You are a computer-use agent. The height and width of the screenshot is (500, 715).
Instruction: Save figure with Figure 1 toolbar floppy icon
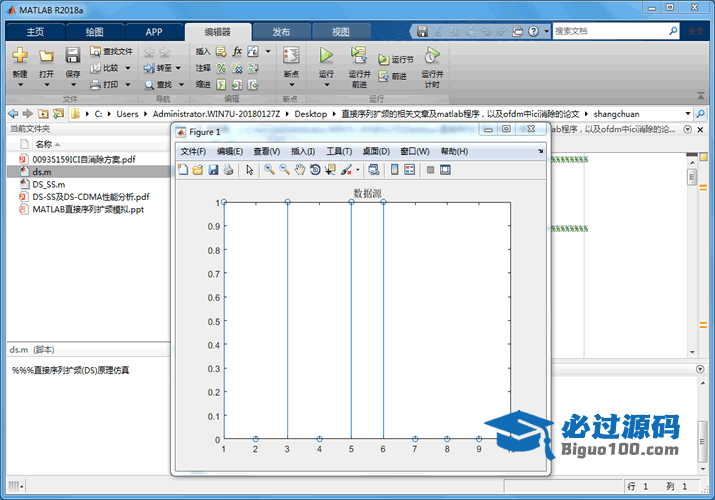[x=213, y=170]
